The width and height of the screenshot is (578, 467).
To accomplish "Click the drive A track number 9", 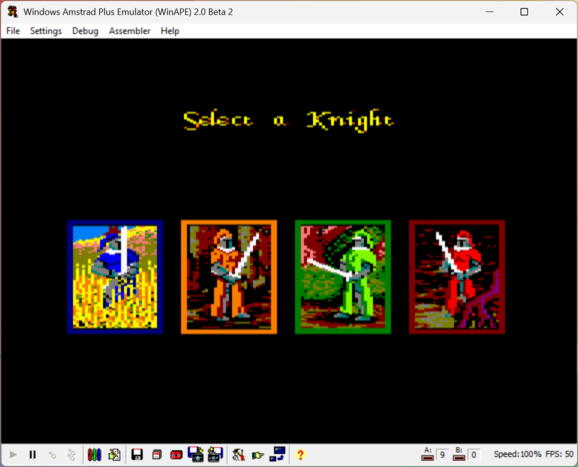I will tap(442, 455).
